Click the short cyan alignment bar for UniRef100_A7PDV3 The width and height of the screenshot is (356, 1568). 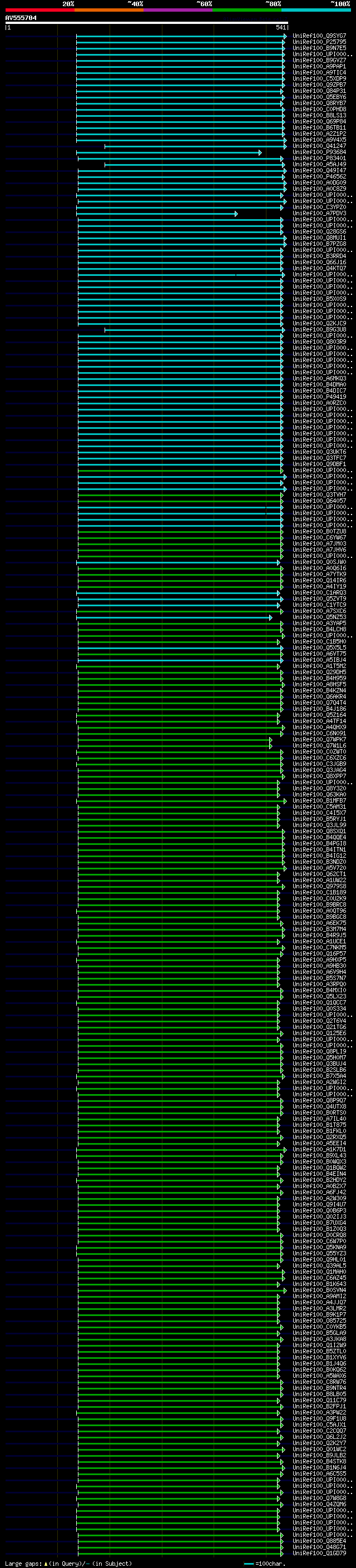coord(157,214)
